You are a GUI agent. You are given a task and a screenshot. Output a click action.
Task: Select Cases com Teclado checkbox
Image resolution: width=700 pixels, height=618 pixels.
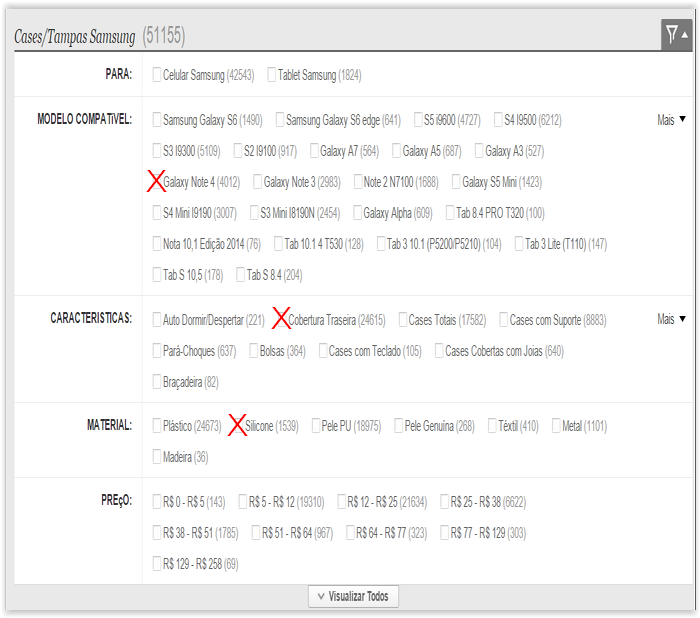click(x=323, y=351)
